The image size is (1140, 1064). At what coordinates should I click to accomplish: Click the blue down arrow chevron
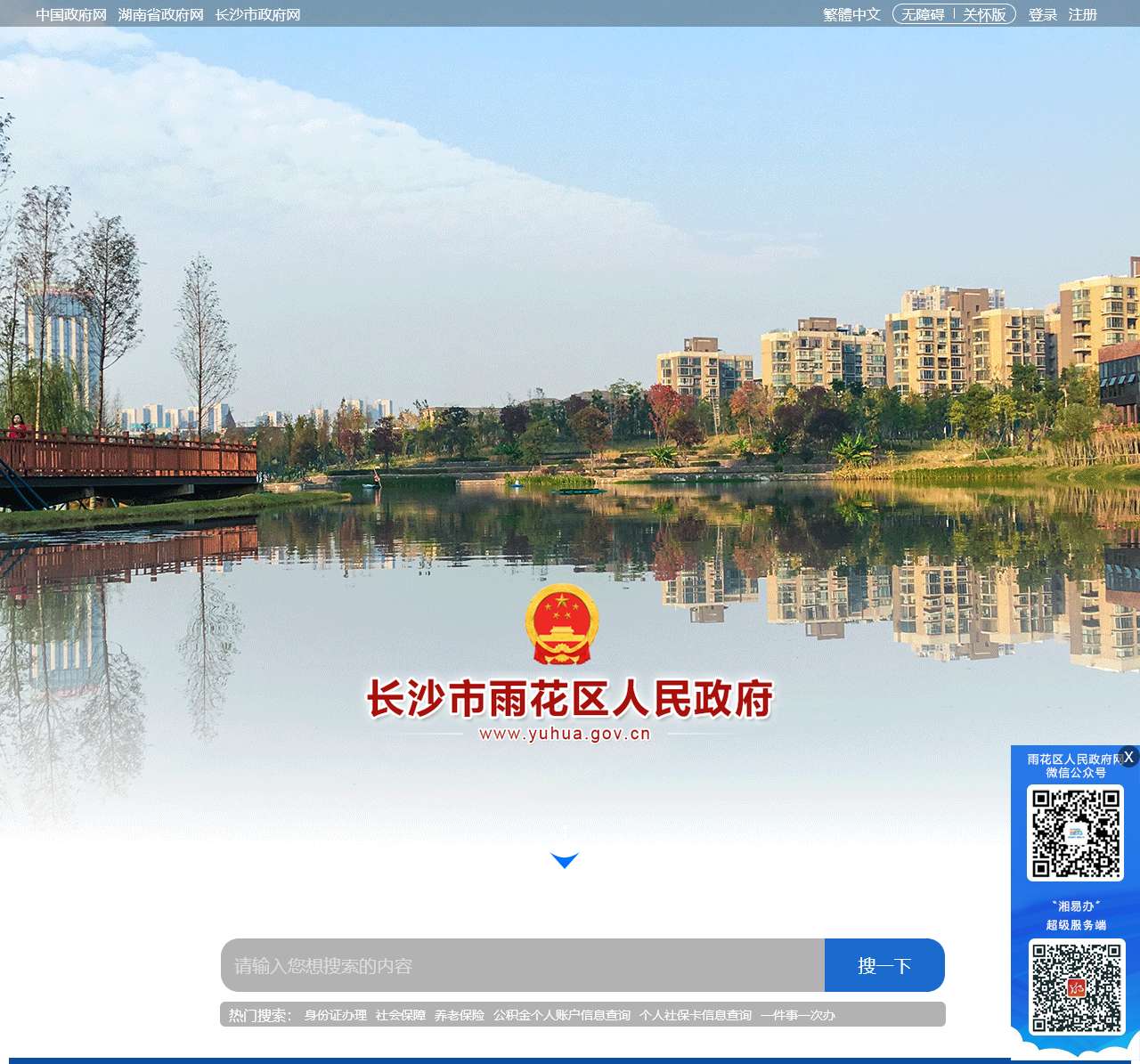[565, 860]
